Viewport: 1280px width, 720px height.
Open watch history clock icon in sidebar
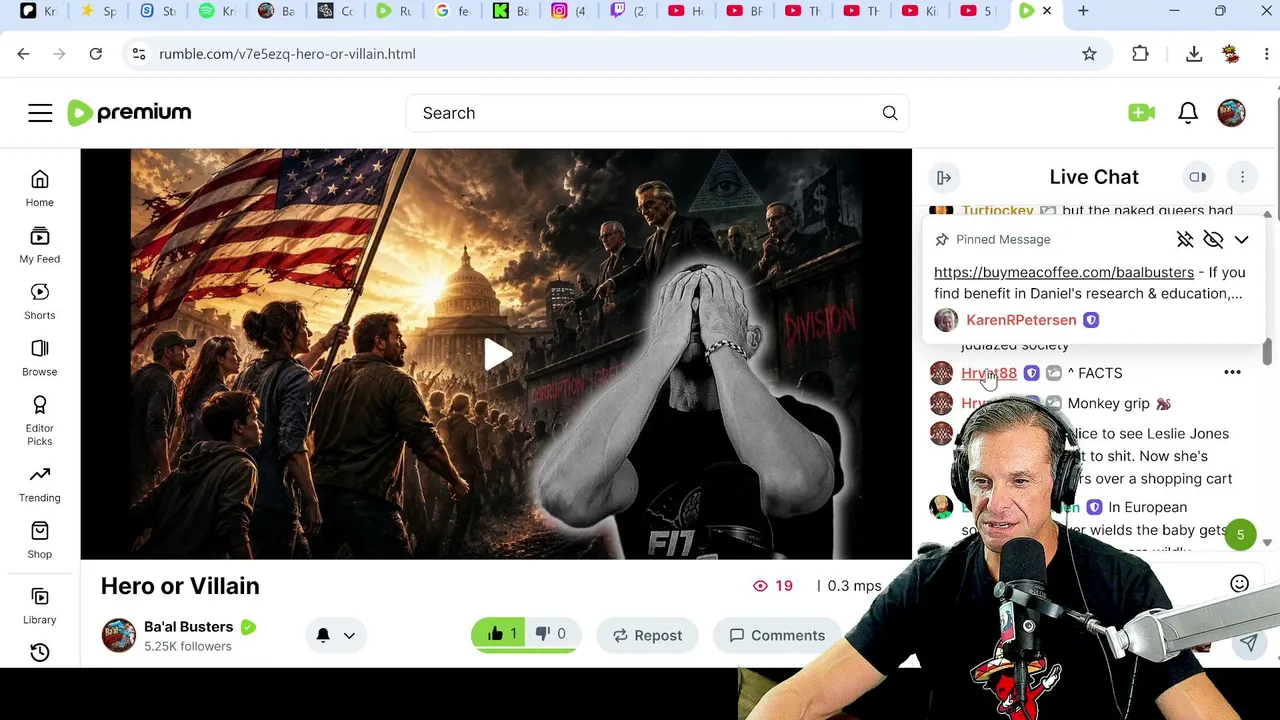[x=40, y=653]
